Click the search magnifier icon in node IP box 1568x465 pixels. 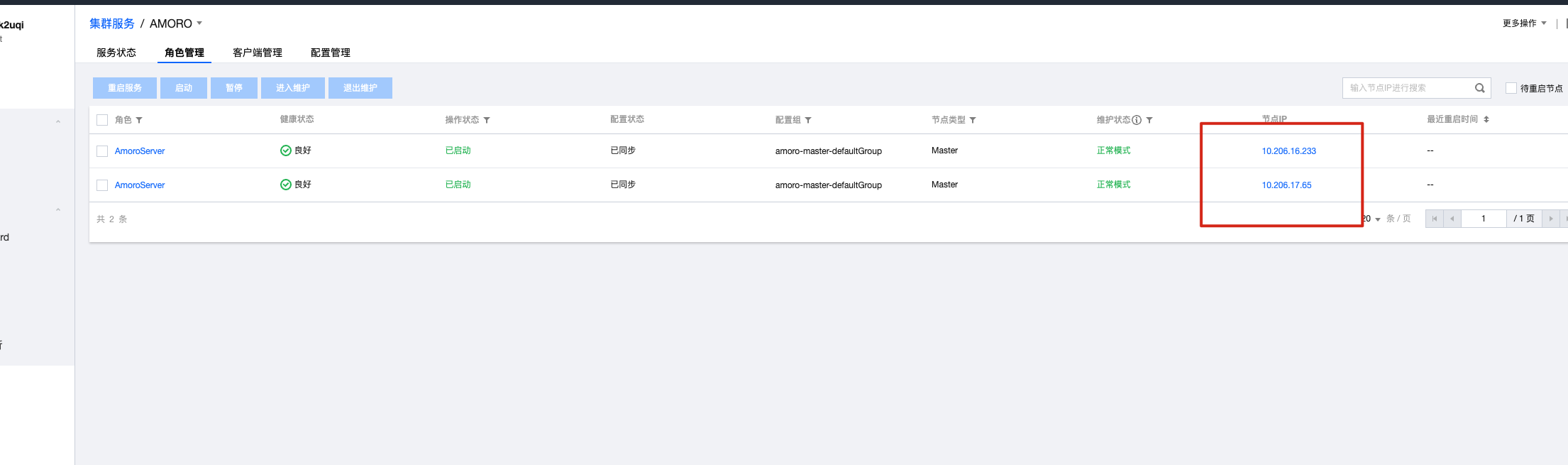[1479, 88]
